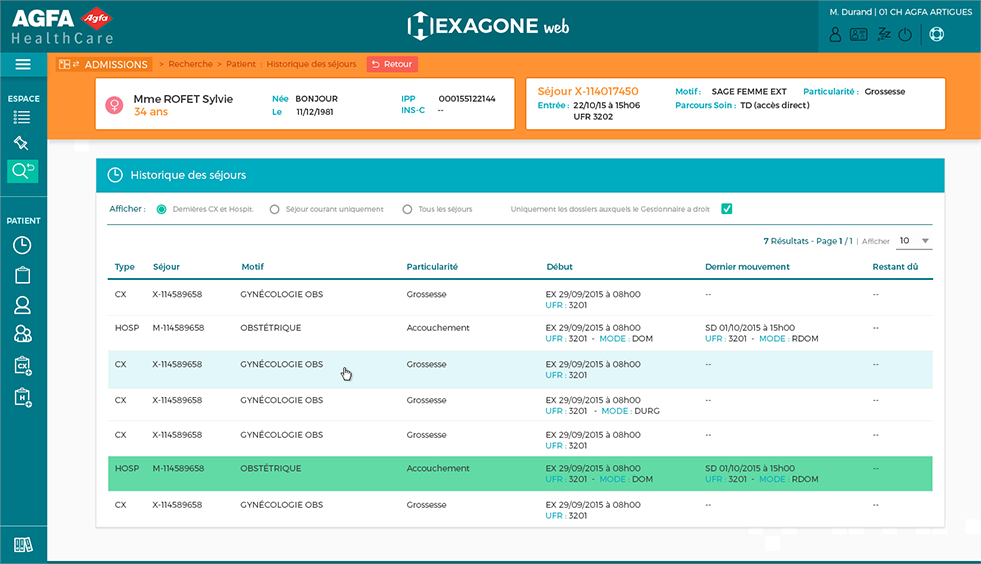Click the CX row with MODE DURG

[520, 405]
